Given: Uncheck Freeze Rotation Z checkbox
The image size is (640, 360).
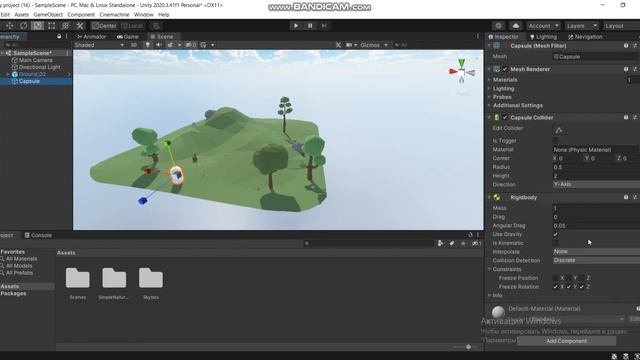Looking at the screenshot, I should [x=582, y=287].
